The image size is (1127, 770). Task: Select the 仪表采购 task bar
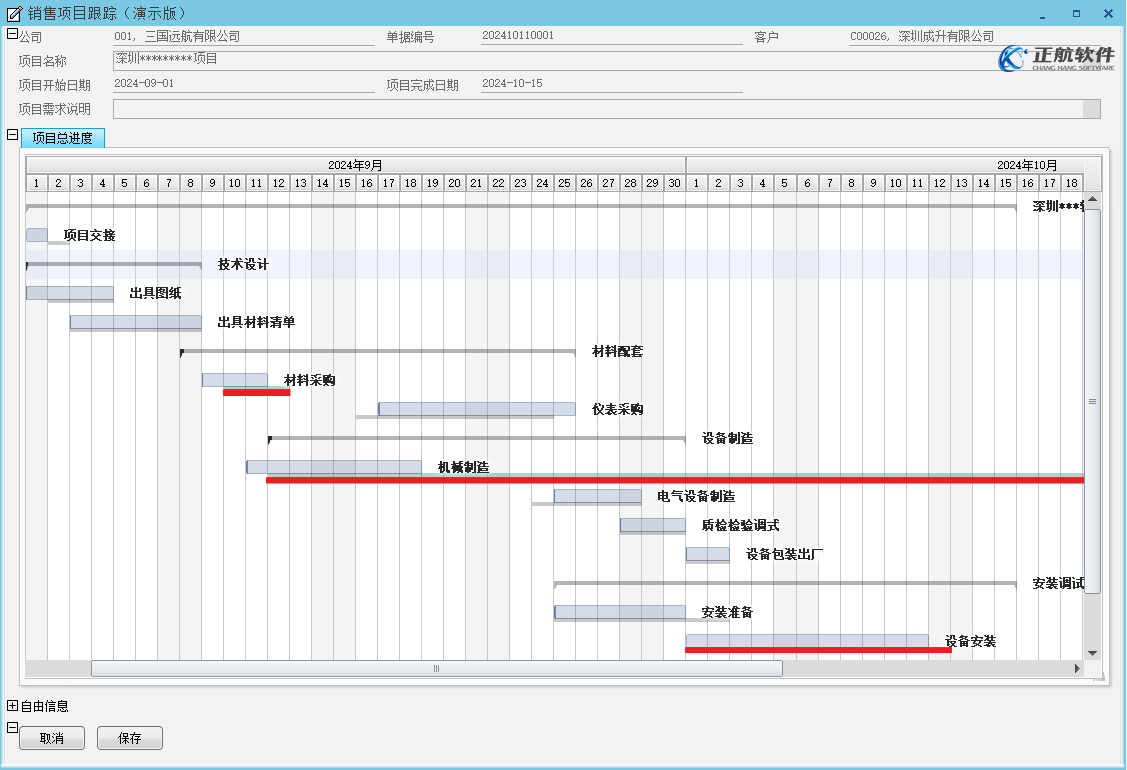[477, 409]
